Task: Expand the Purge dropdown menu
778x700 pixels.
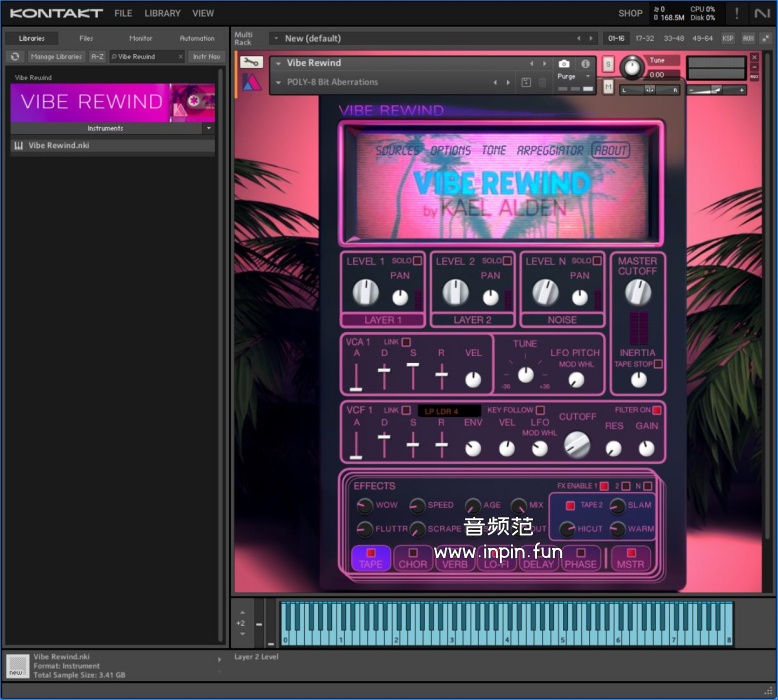Action: (x=587, y=77)
